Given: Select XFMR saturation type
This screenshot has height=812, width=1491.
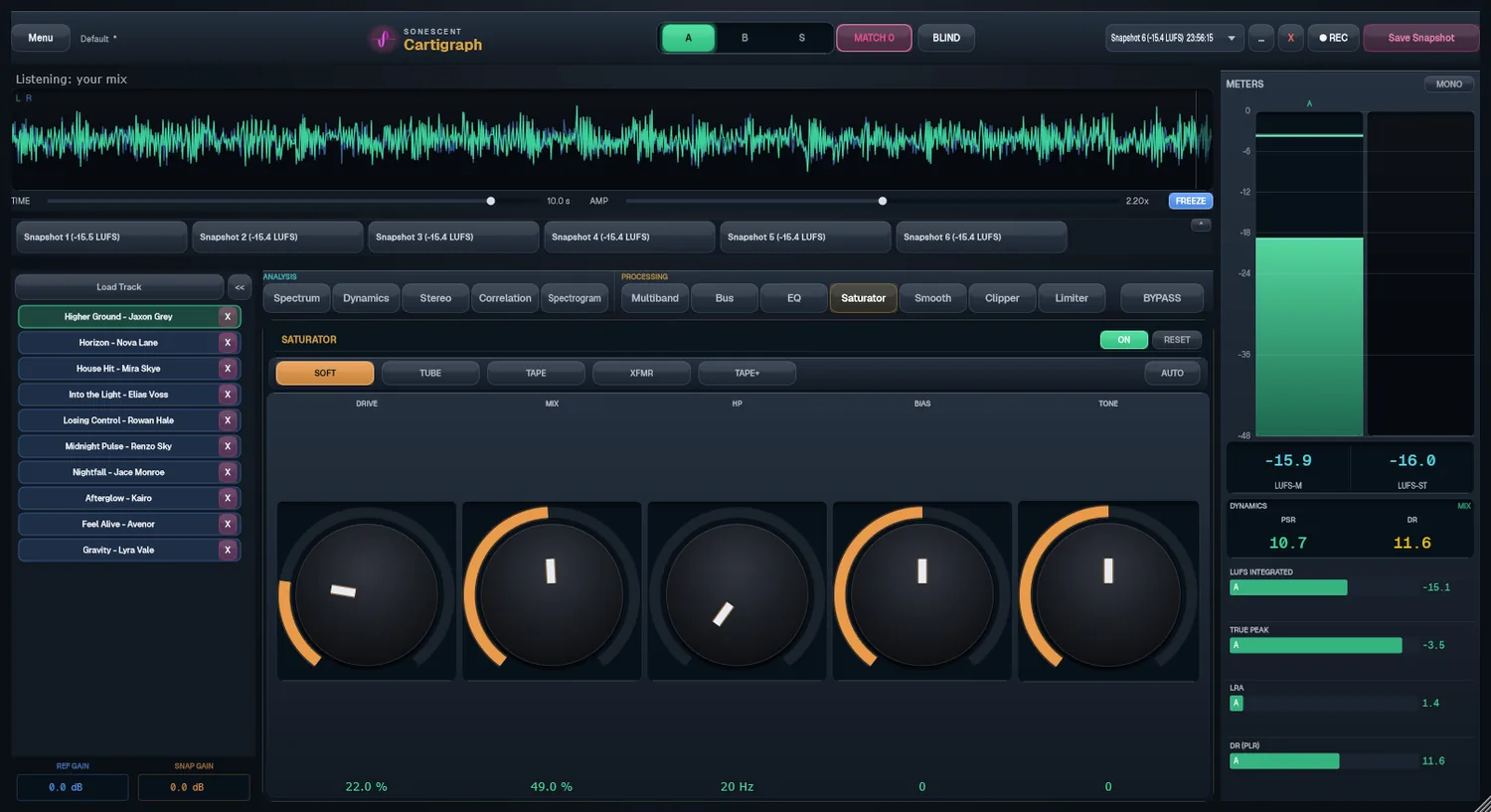Looking at the screenshot, I should [641, 373].
